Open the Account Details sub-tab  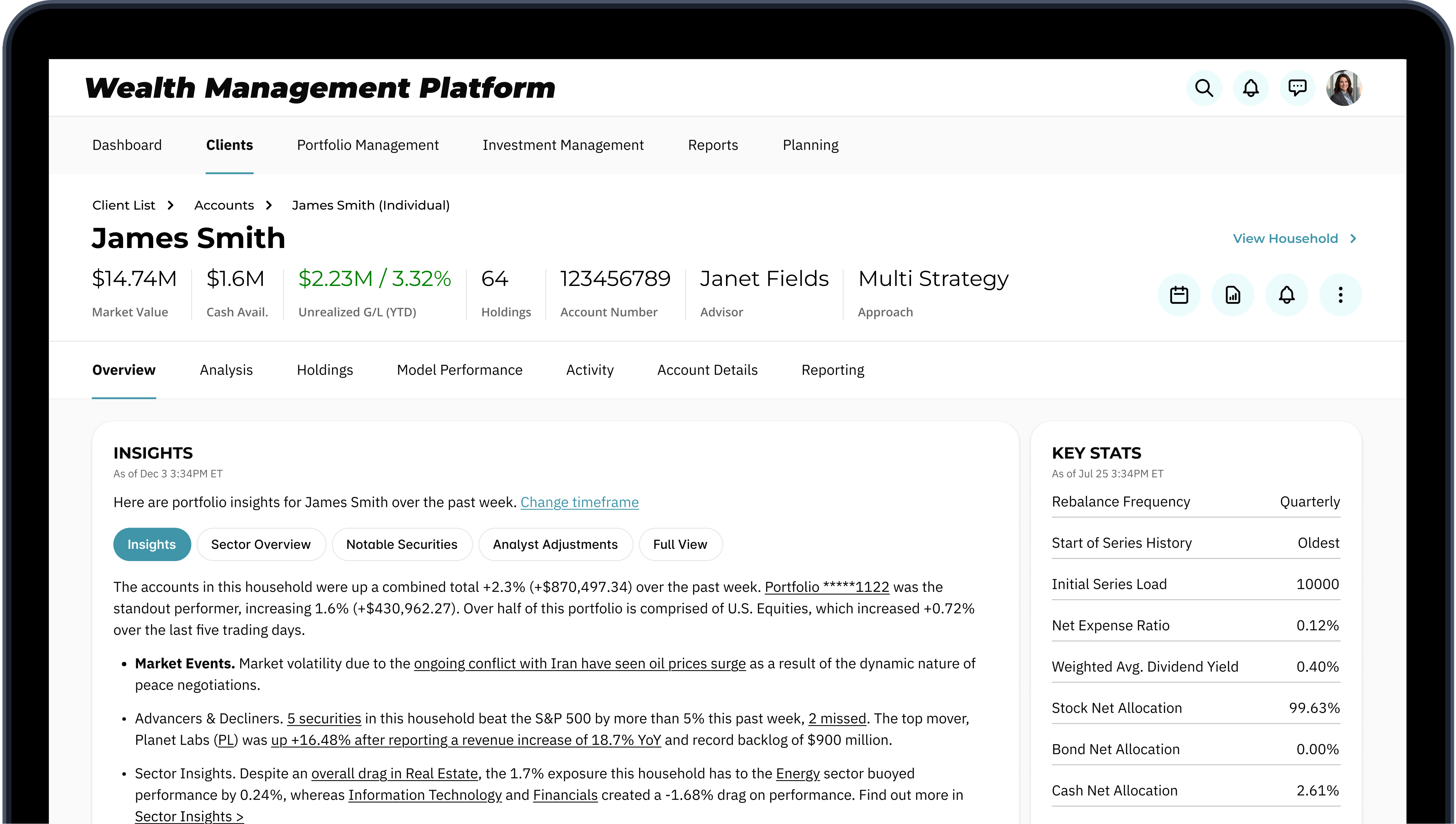coord(707,370)
